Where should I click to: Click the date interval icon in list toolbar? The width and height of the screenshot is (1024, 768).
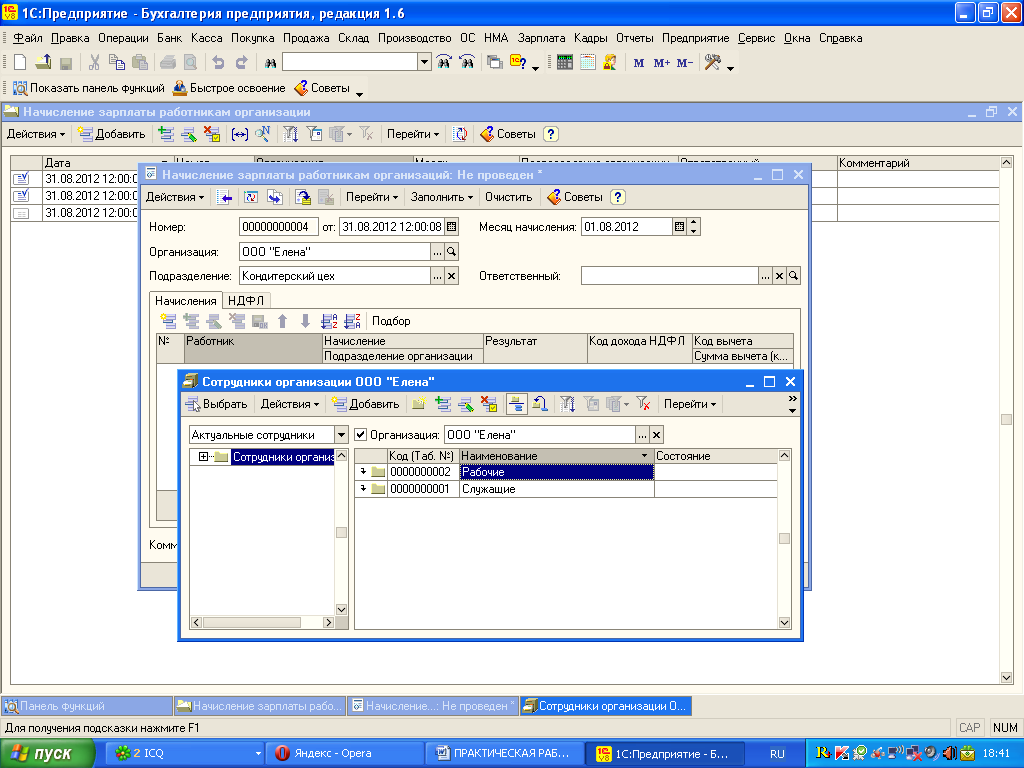coord(240,134)
